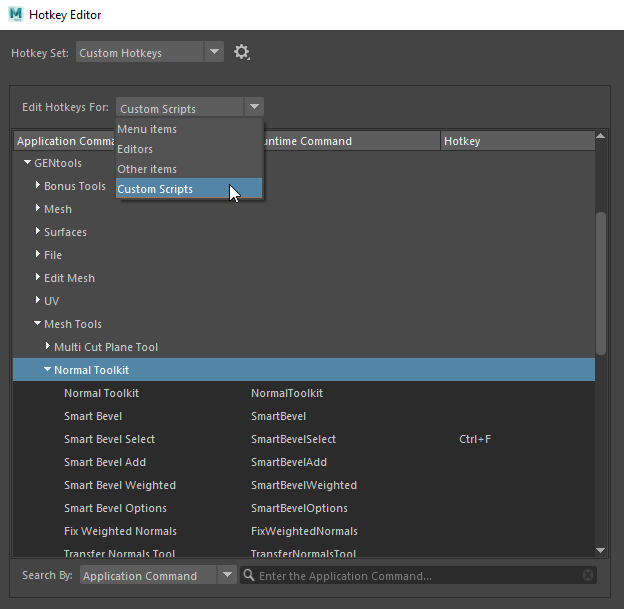
Task: Expand the Multi Cut Plane Tool node
Action: tap(48, 346)
